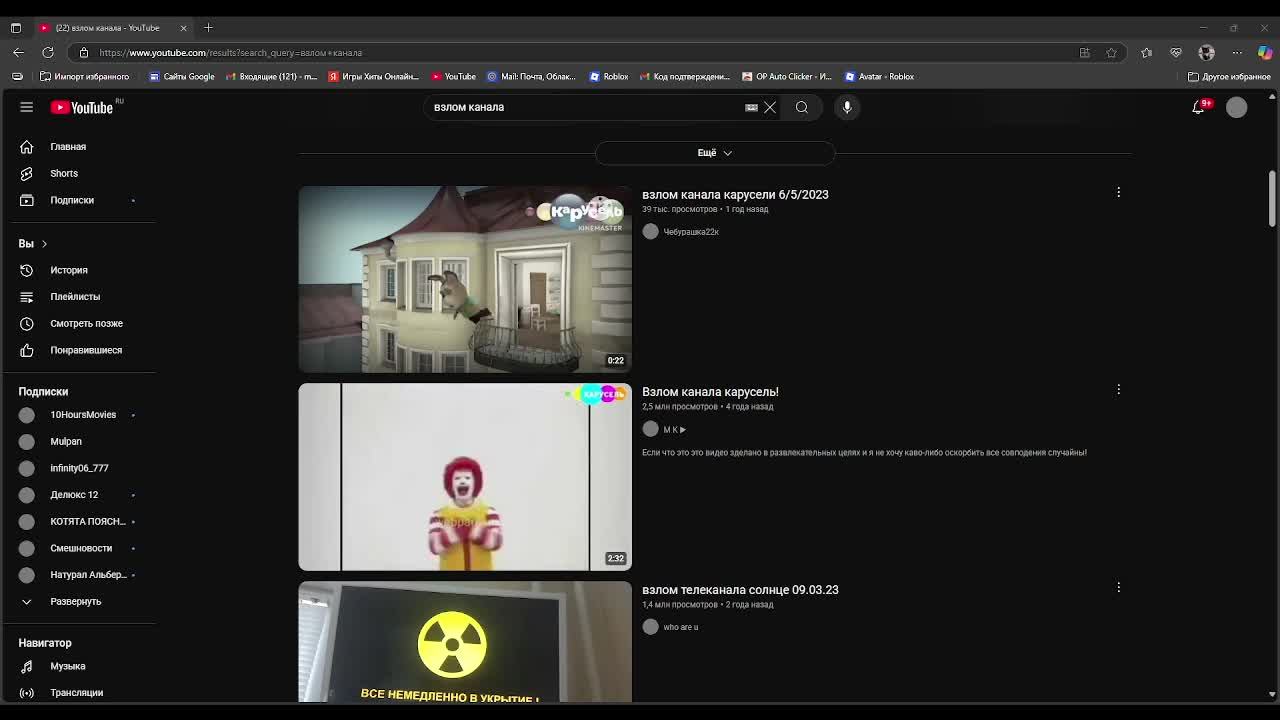Open the tab actions menu
The image size is (1280, 720).
pos(16,27)
